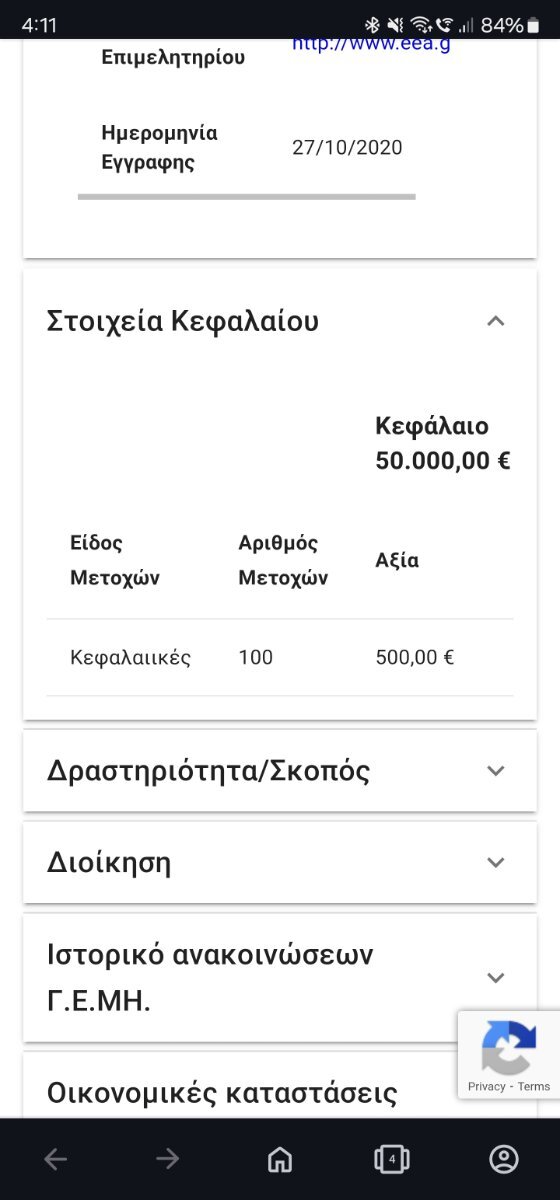The height and width of the screenshot is (1200, 560).
Task: Go to browser home page
Action: coord(280,1159)
